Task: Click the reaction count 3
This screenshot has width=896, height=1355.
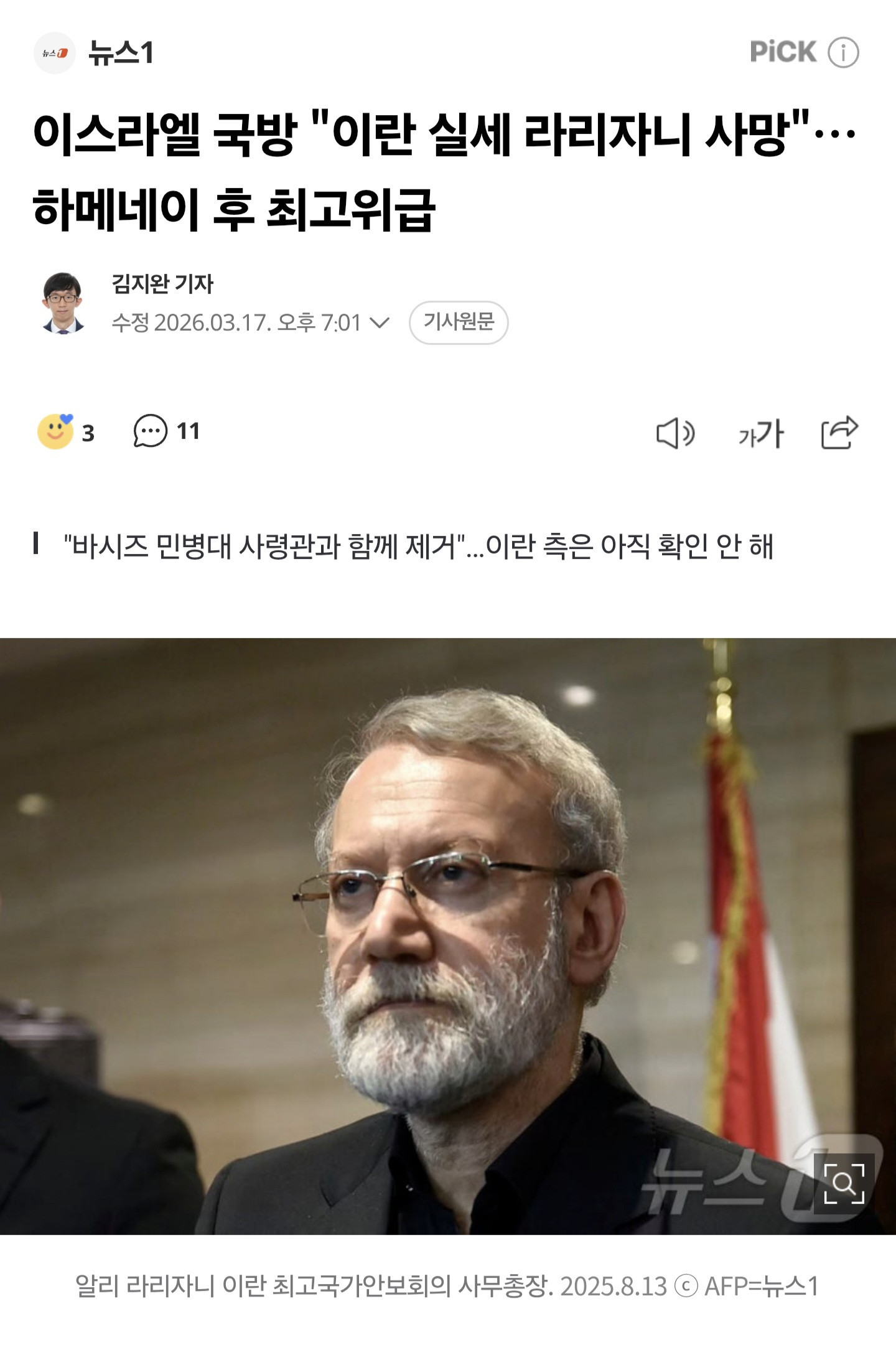Action: coord(88,433)
